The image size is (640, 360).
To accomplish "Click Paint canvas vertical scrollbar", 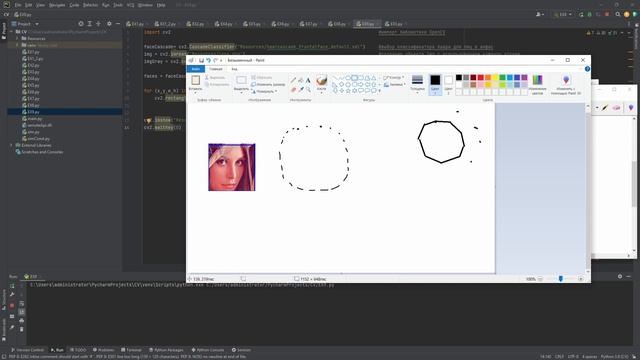I will pyautogui.click(x=588, y=188).
